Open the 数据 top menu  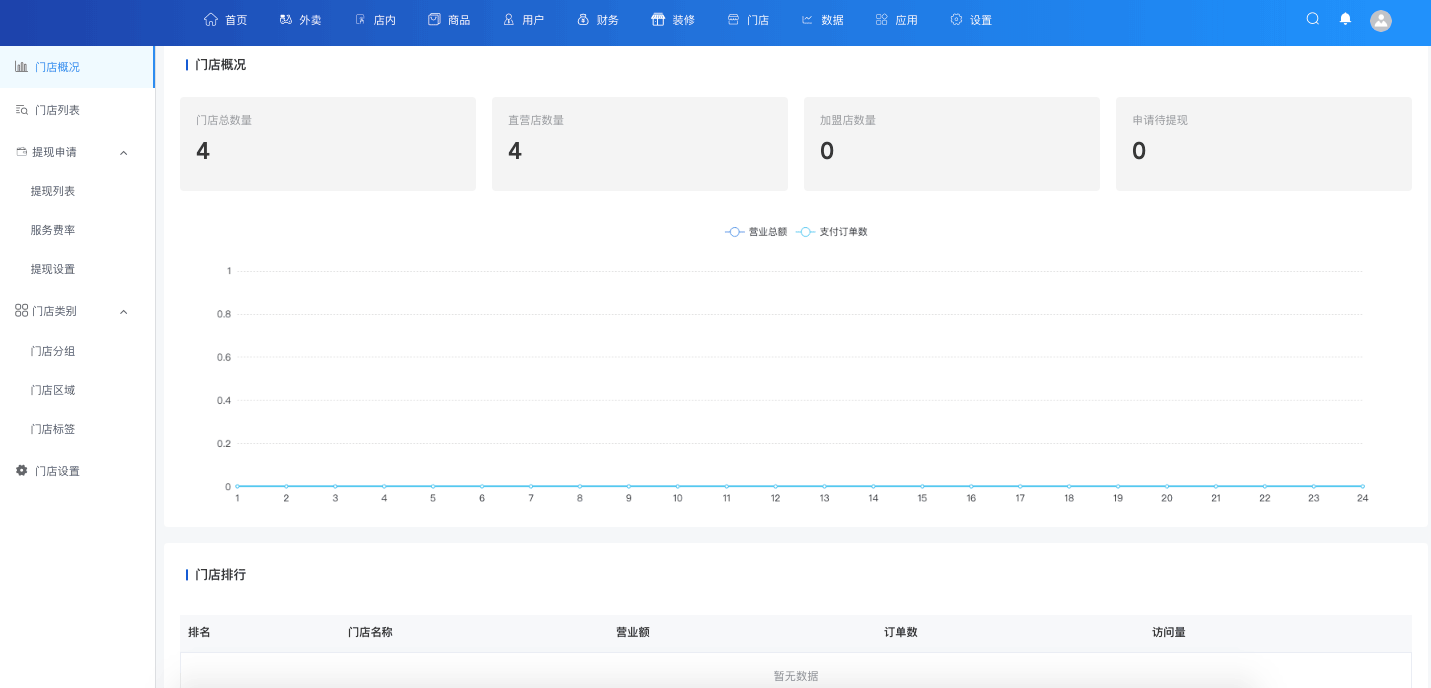822,20
